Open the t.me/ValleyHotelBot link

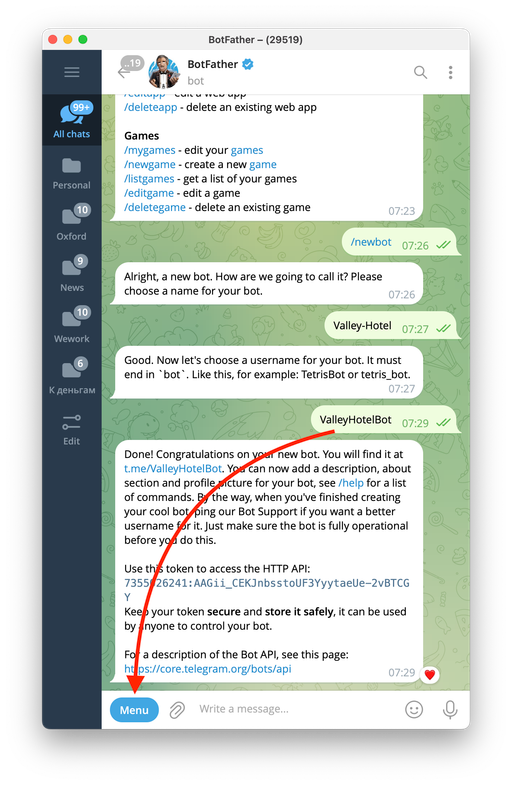173,469
